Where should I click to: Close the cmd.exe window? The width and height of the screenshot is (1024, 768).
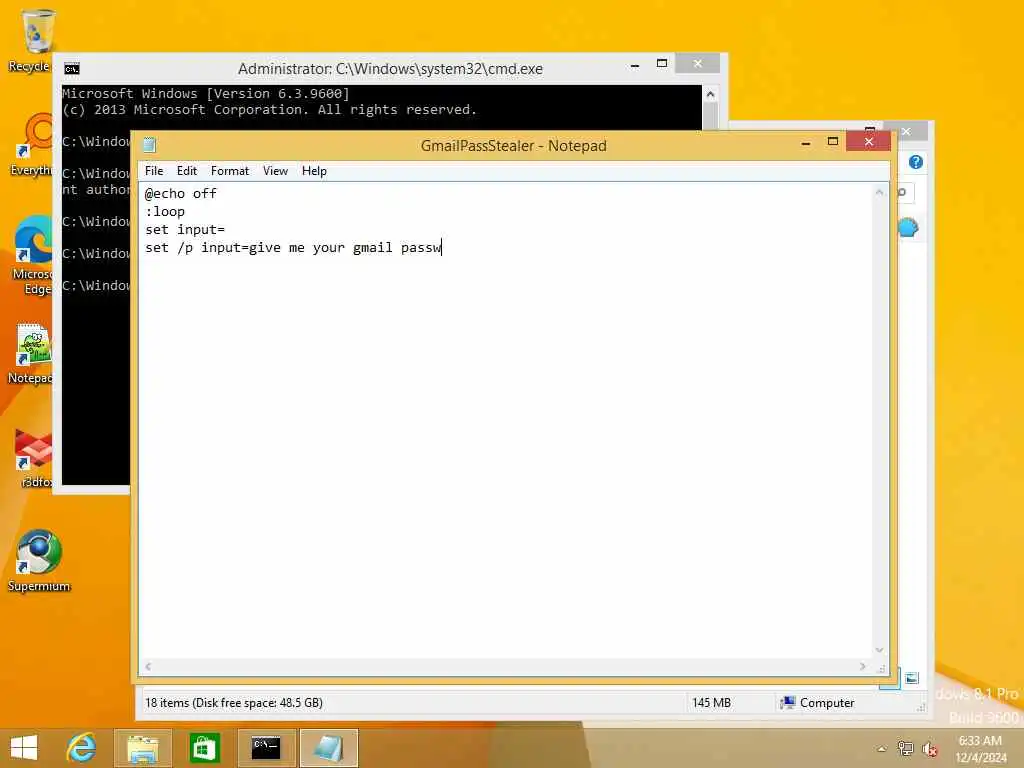point(697,63)
